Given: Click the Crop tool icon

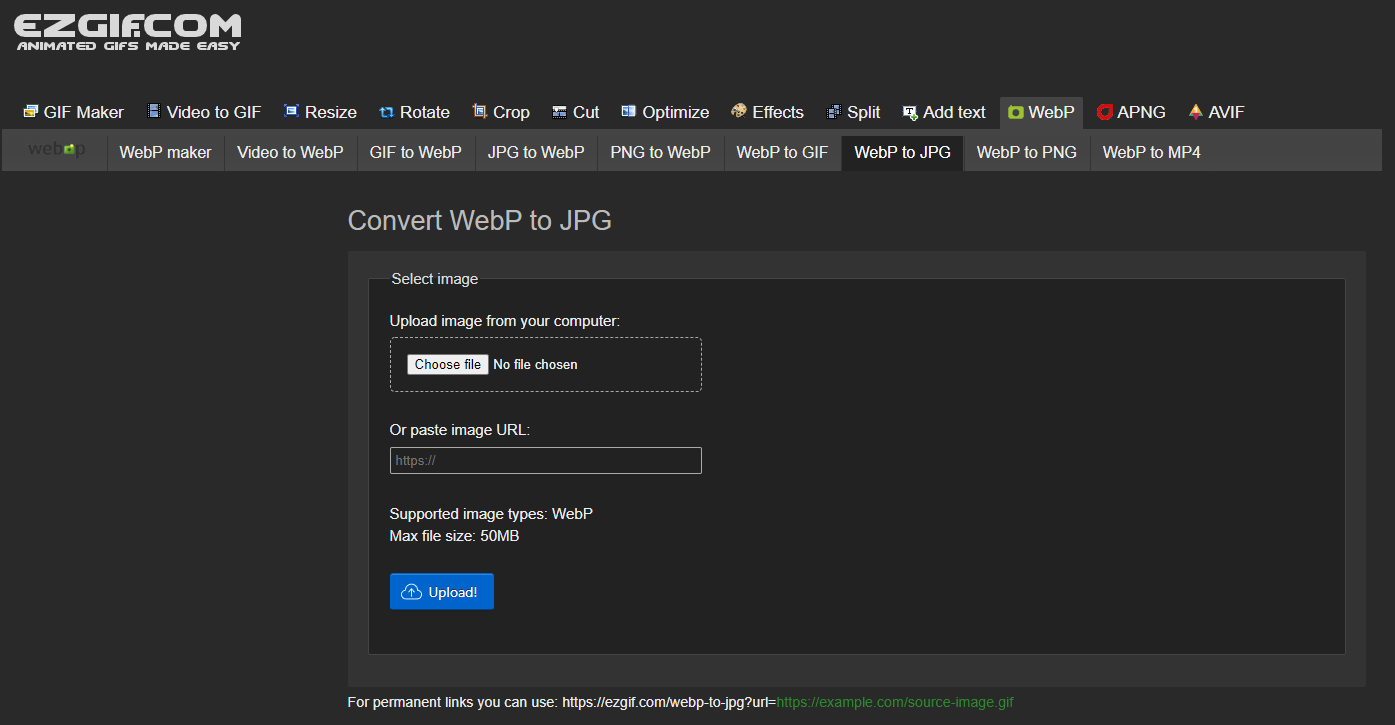Looking at the screenshot, I should click(x=480, y=111).
